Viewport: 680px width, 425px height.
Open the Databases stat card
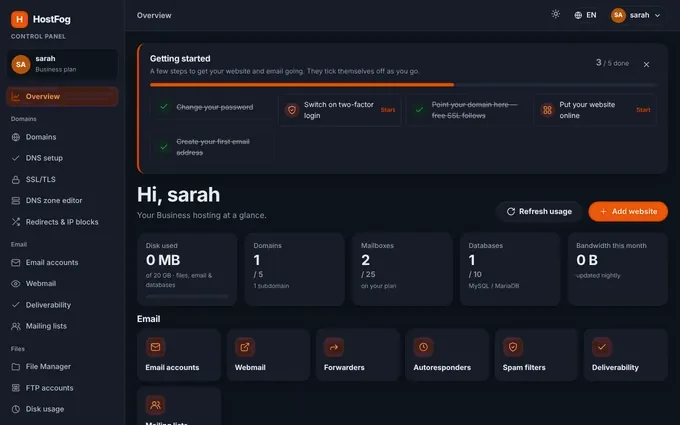tap(510, 269)
